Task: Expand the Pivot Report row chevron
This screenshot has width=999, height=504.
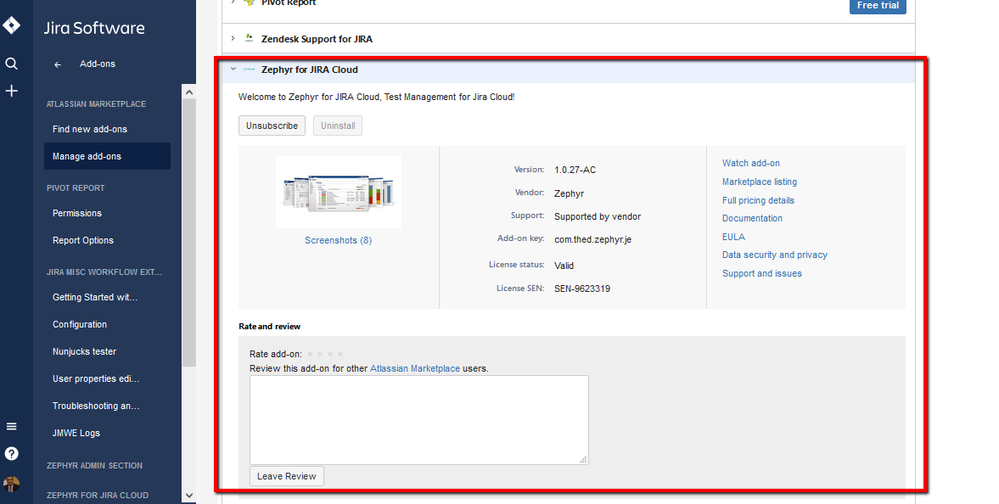Action: (x=233, y=3)
